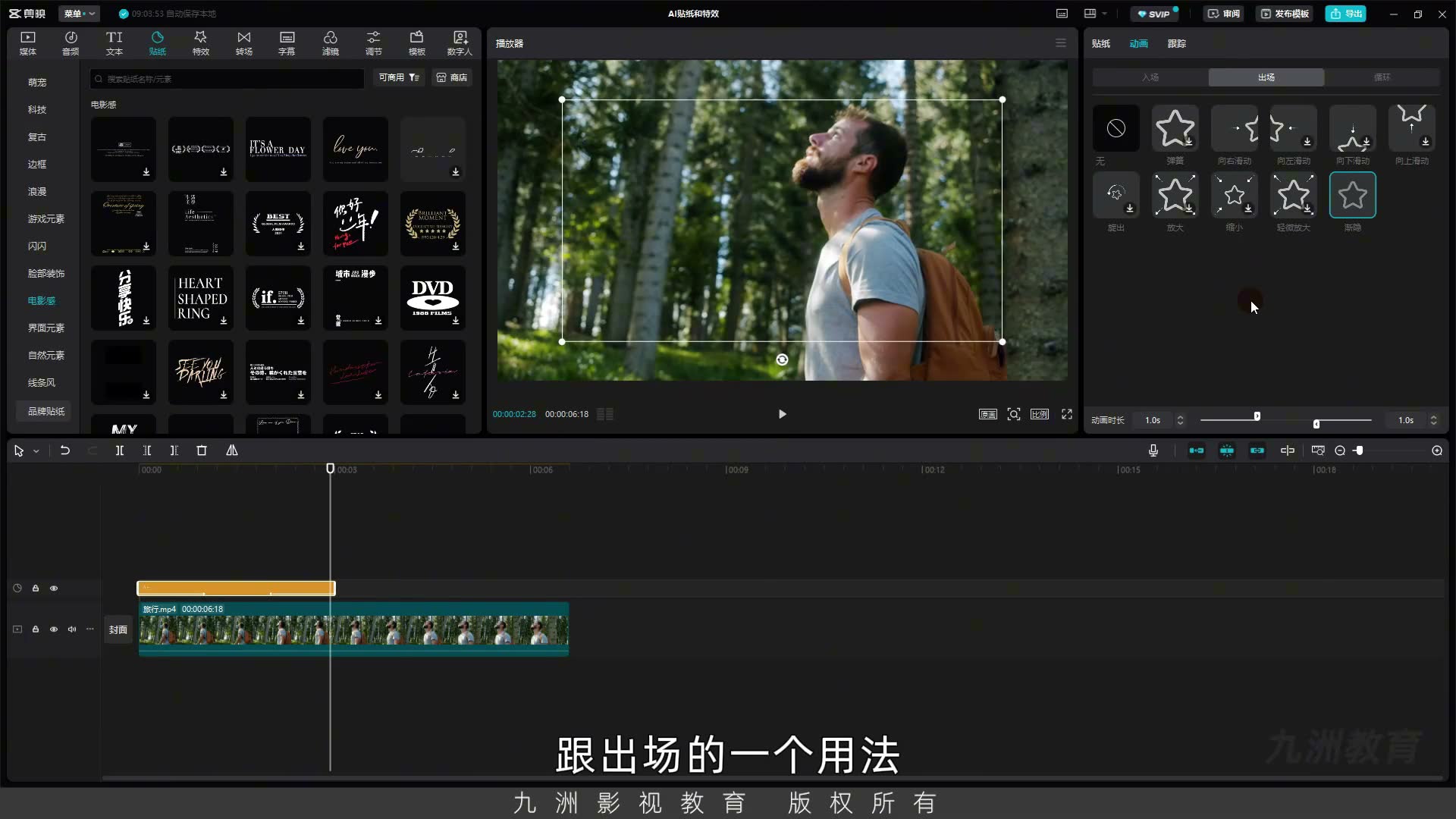Click the player hamburger menu icon
The image size is (1456, 819).
click(x=1061, y=43)
